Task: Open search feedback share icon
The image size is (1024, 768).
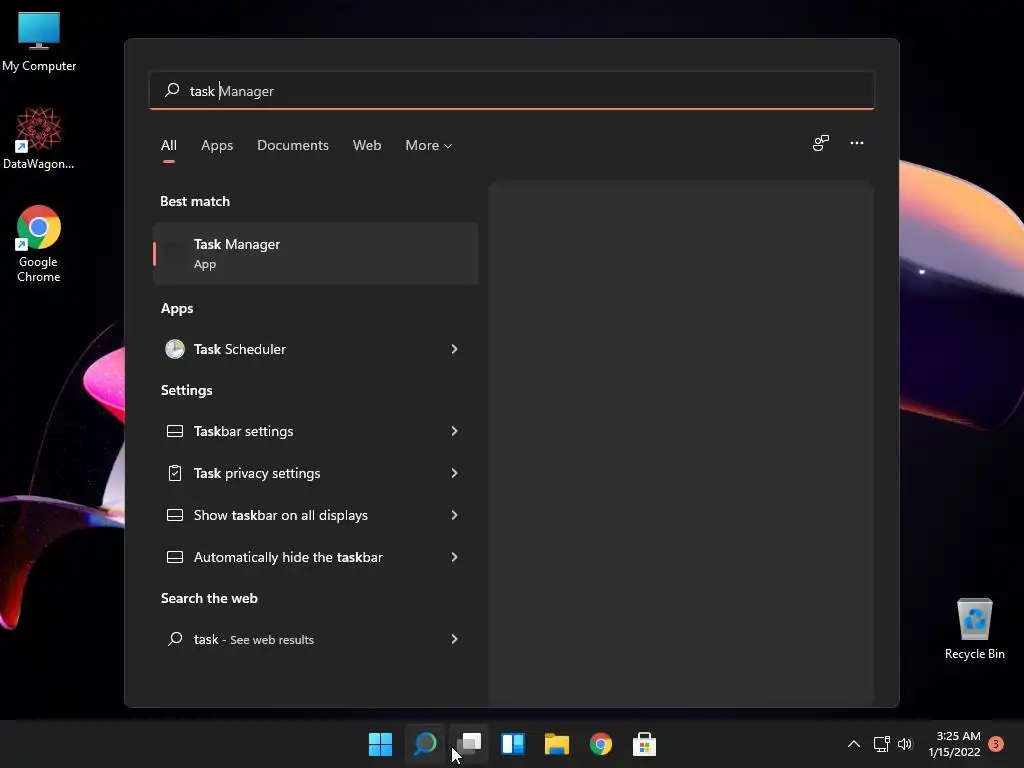Action: (x=821, y=143)
